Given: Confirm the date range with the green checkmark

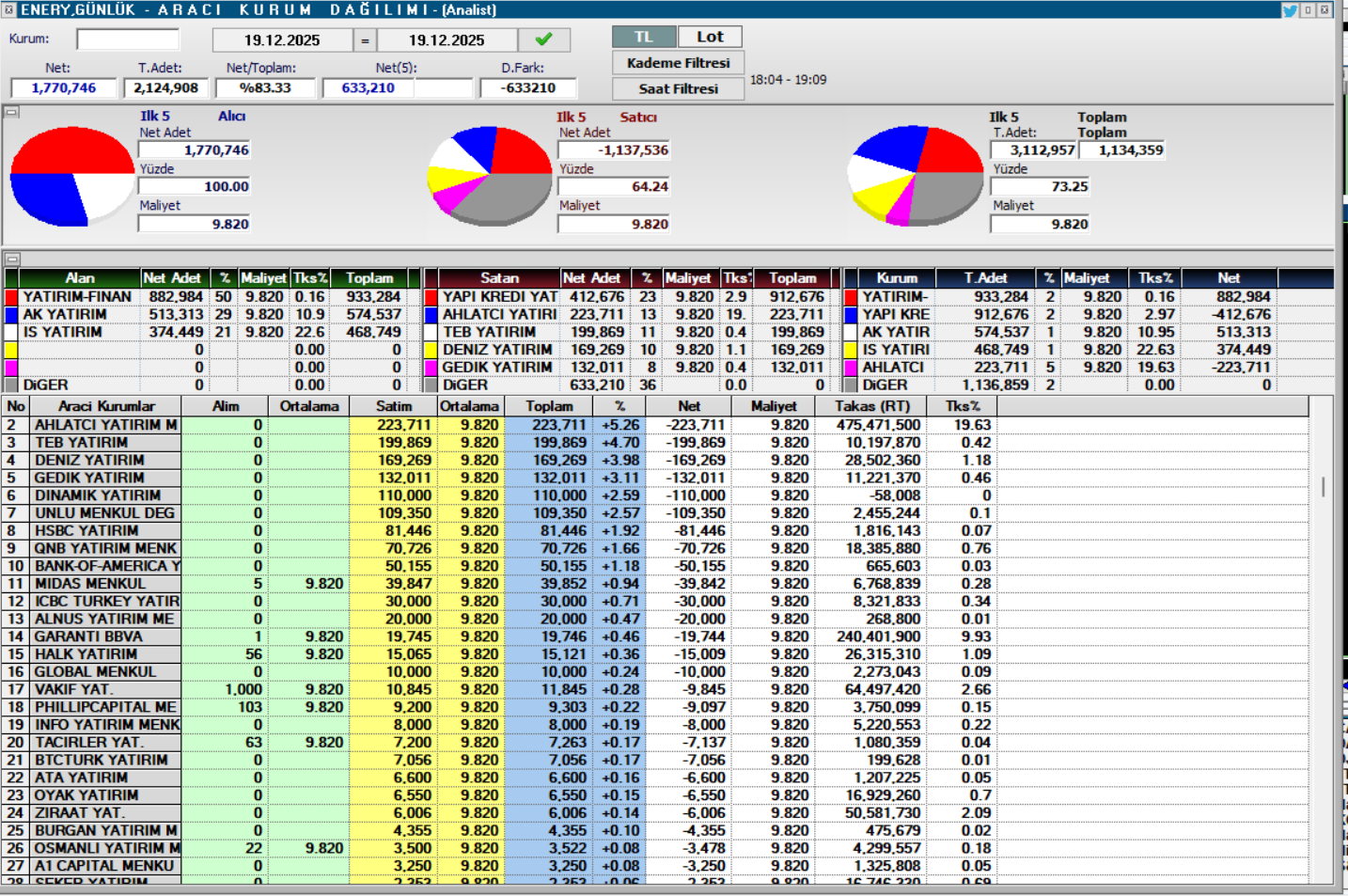Looking at the screenshot, I should pyautogui.click(x=543, y=39).
